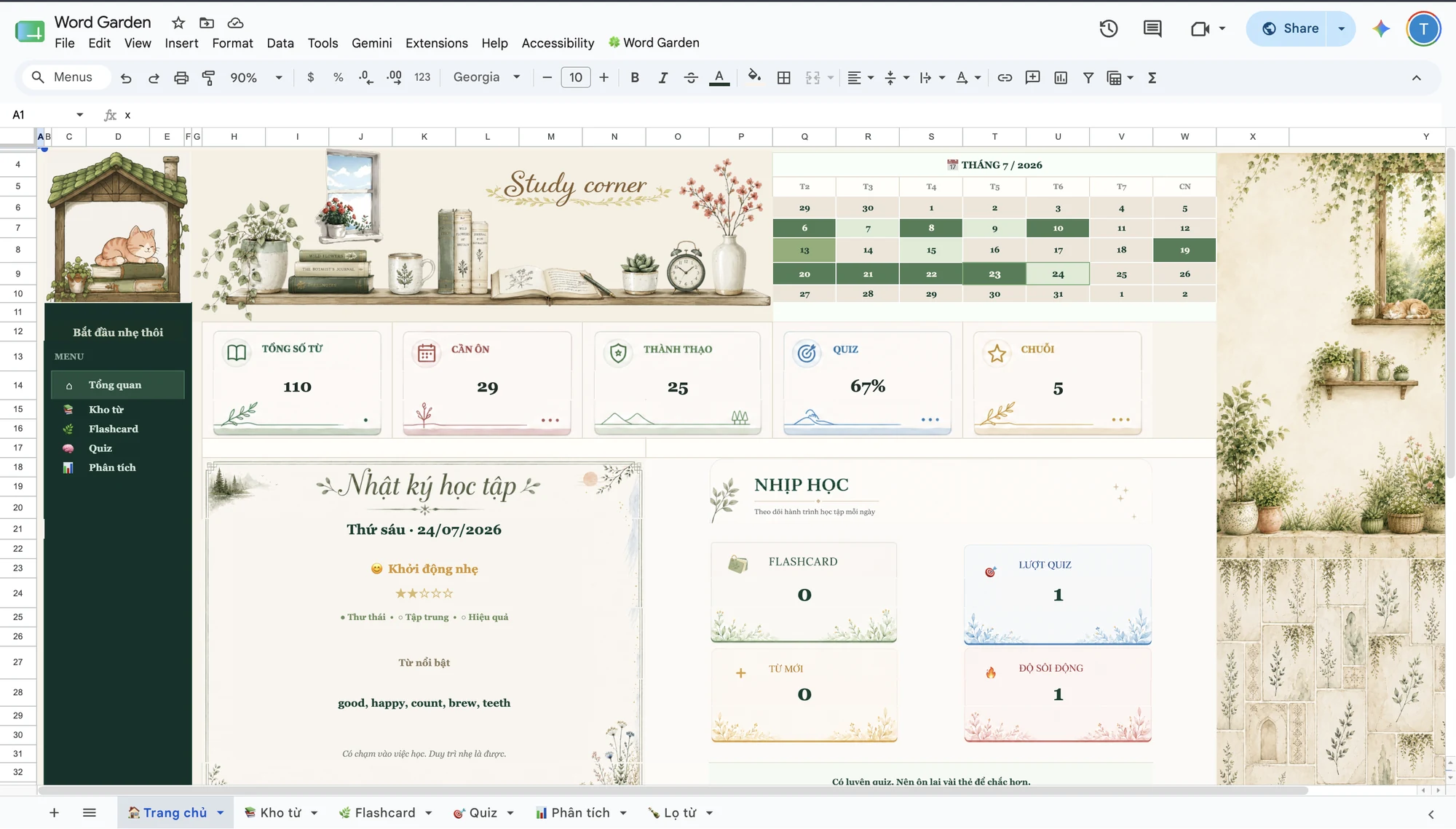Open the comments panel icon
1456x829 pixels.
click(1152, 28)
